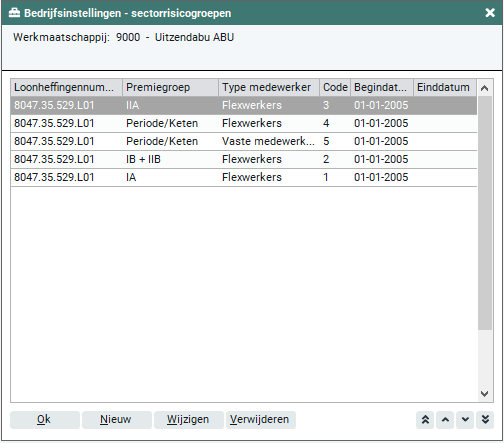Jump to first record with double-up arrow
The width and height of the screenshot is (504, 443).
(x=425, y=420)
